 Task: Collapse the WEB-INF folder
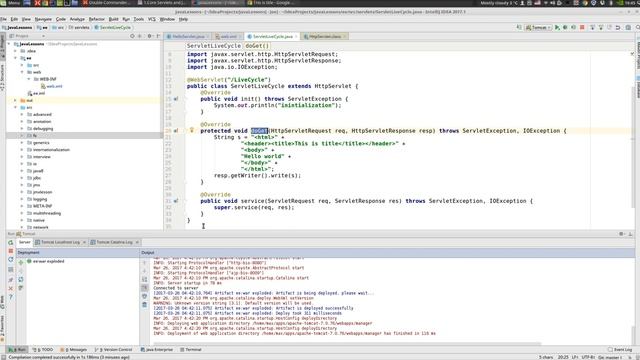(29, 79)
